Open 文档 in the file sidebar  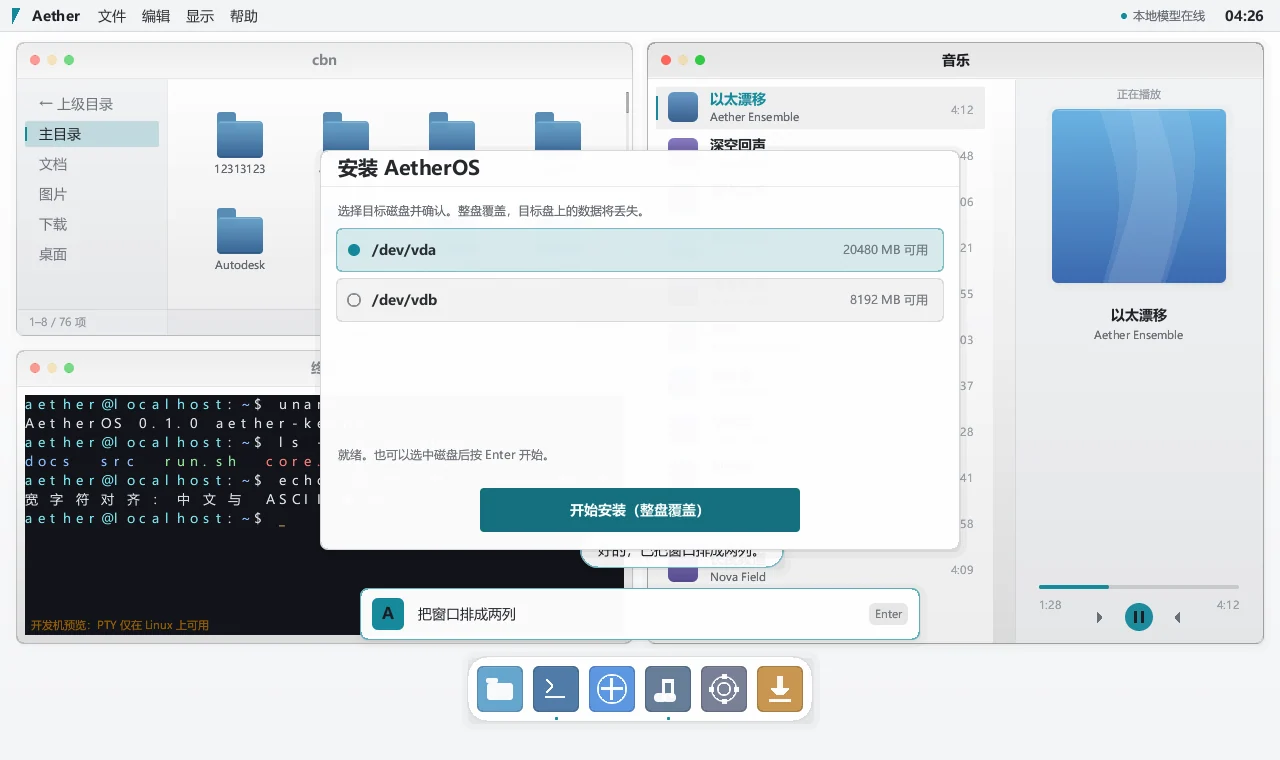(x=92, y=164)
